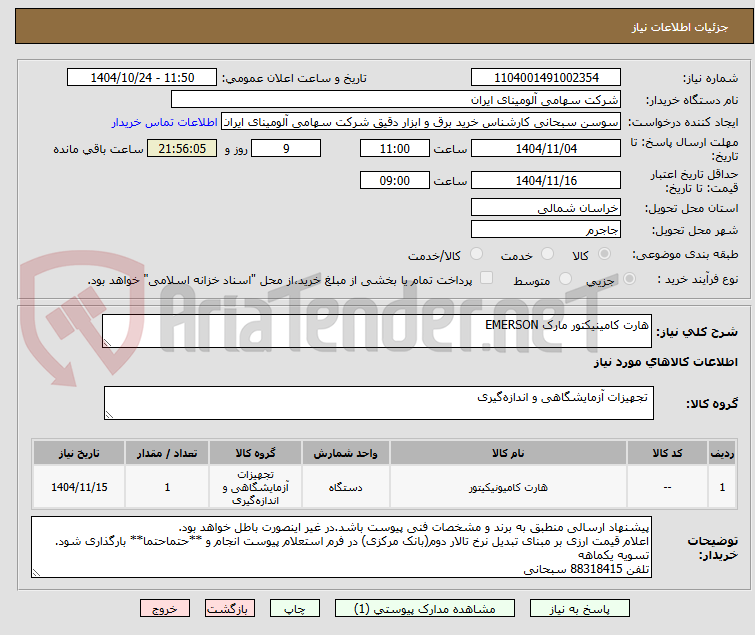The height and width of the screenshot is (635, 755).
Task: Click the city field جاجرم
Action: pyautogui.click(x=546, y=230)
